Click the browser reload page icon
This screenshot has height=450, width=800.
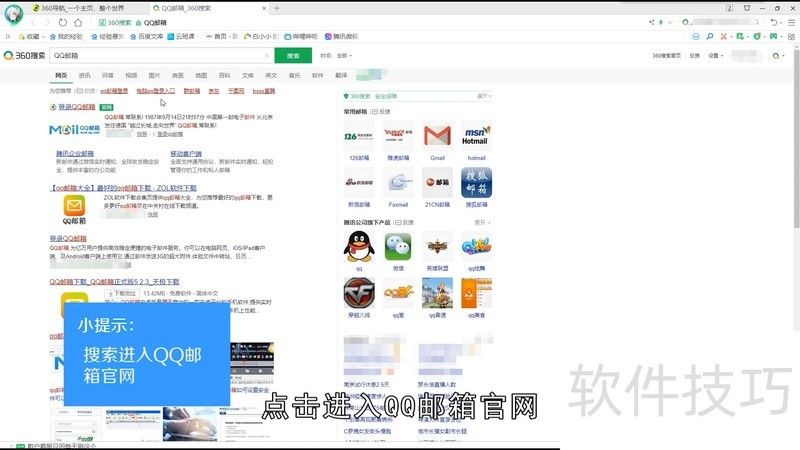62,22
